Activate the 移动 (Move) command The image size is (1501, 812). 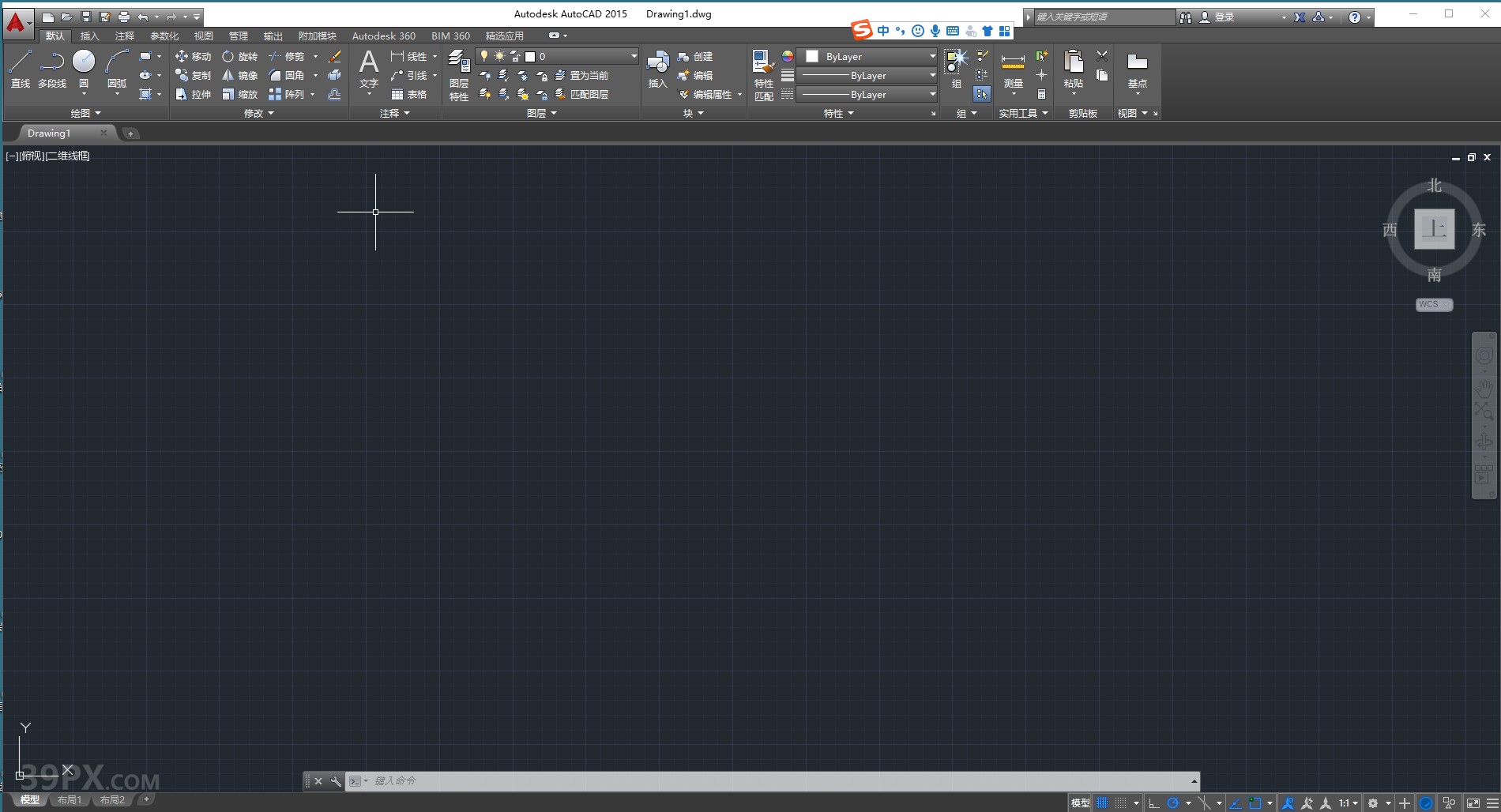click(193, 56)
